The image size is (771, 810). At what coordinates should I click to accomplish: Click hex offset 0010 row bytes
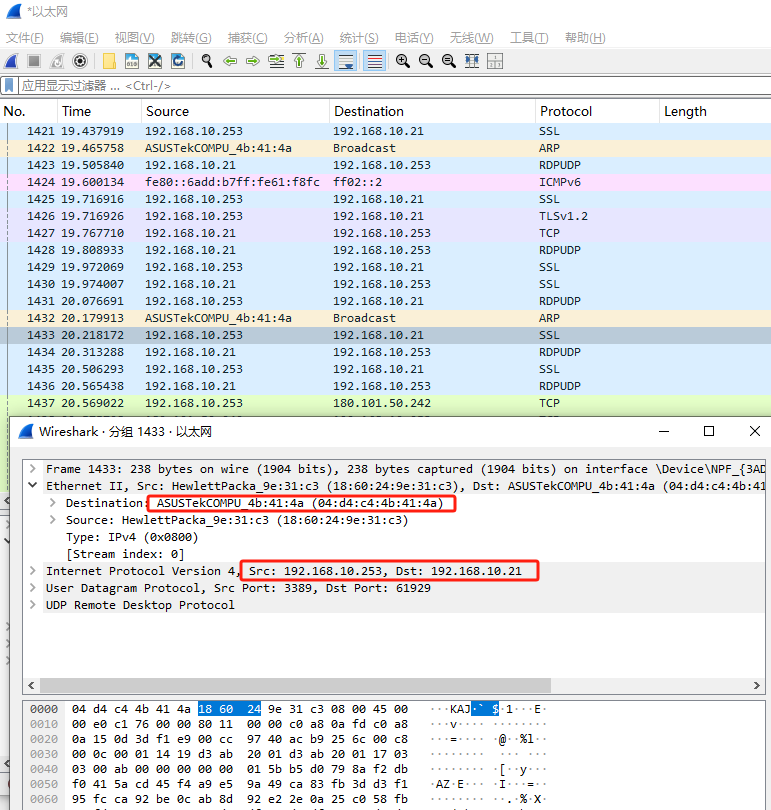(x=240, y=724)
